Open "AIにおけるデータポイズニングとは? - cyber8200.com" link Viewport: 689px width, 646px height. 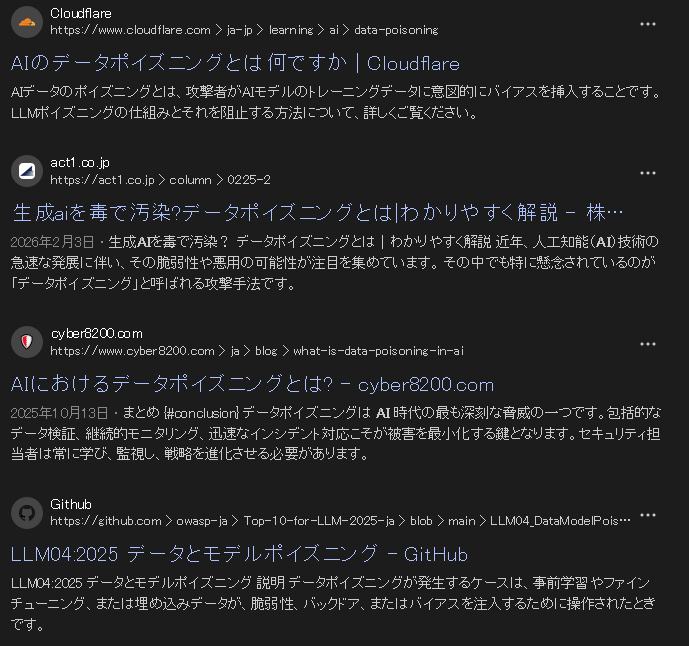coord(252,384)
